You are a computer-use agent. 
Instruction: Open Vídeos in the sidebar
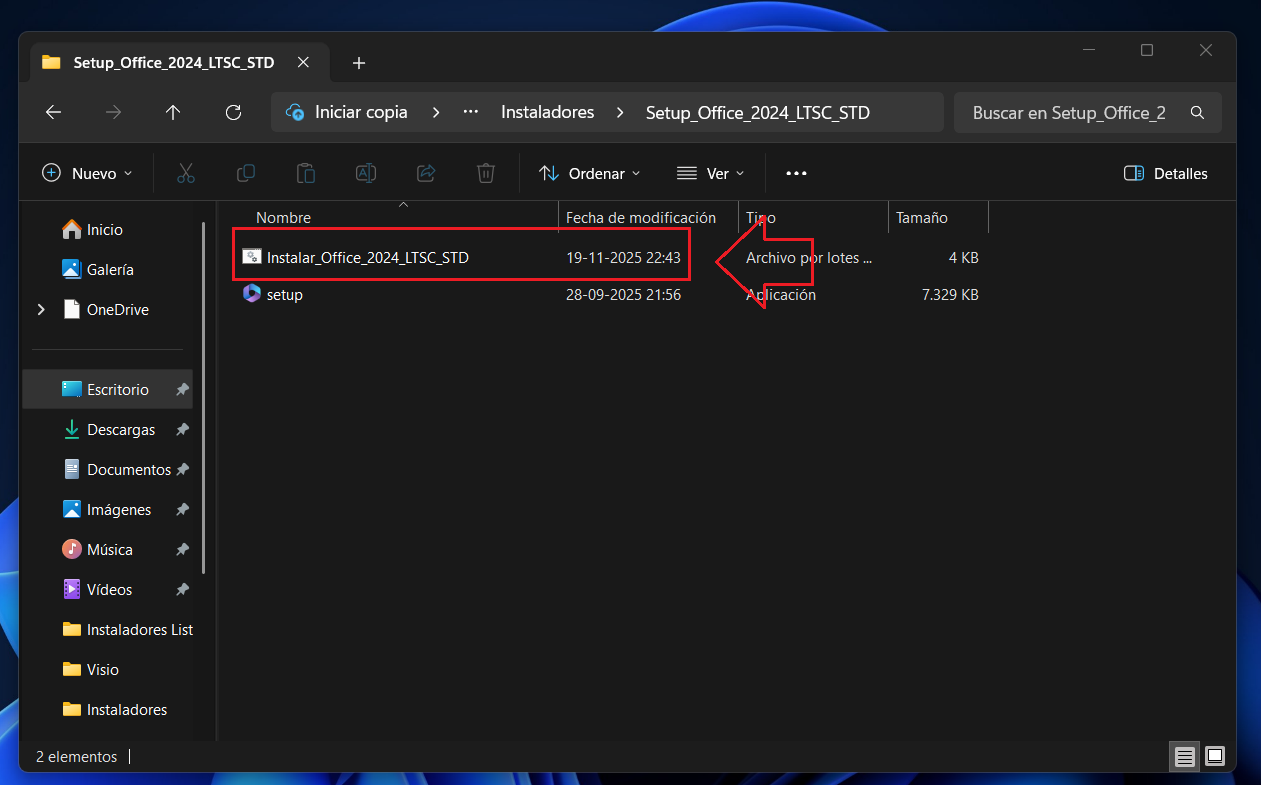[x=108, y=590]
